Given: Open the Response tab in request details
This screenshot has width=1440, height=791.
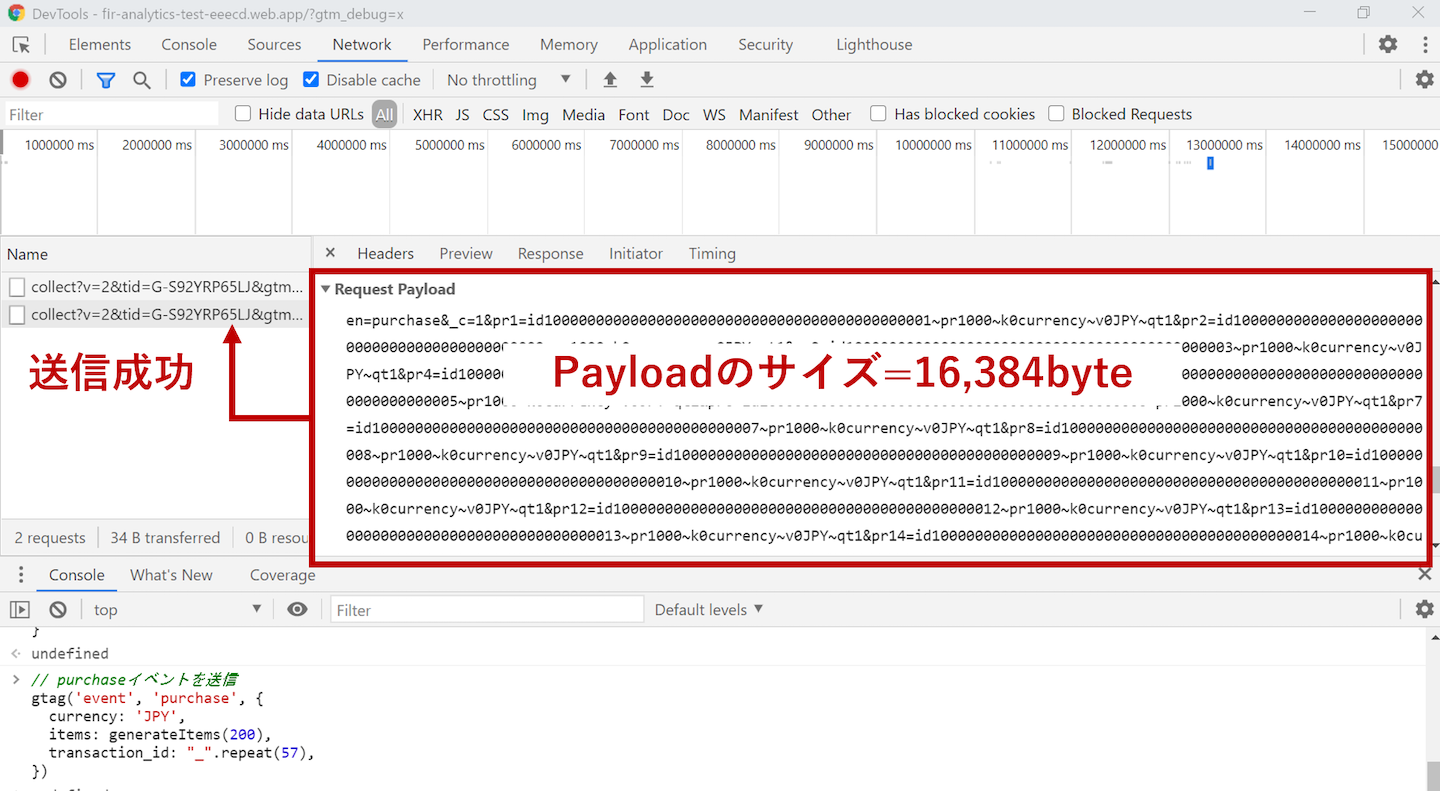Looking at the screenshot, I should [x=550, y=254].
